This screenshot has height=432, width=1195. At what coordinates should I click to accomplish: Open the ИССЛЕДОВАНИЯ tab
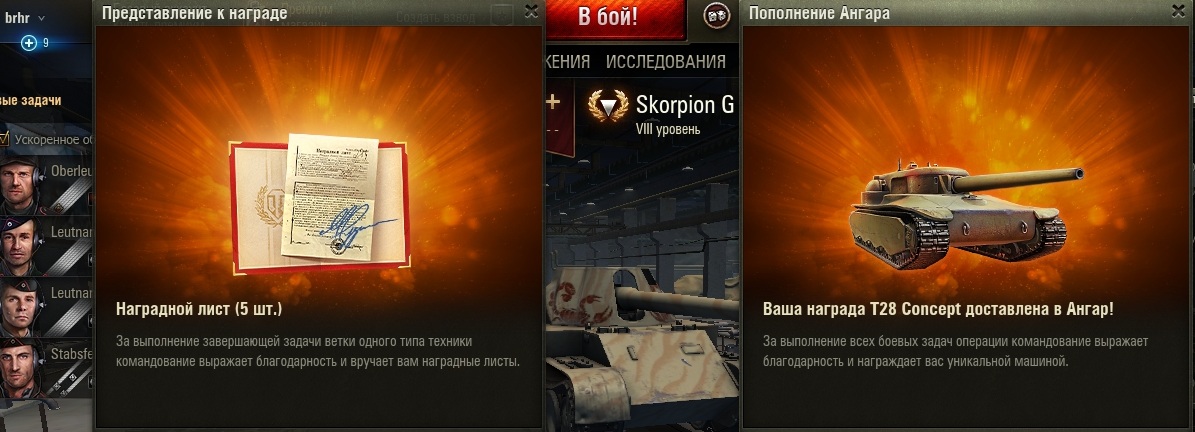(665, 62)
